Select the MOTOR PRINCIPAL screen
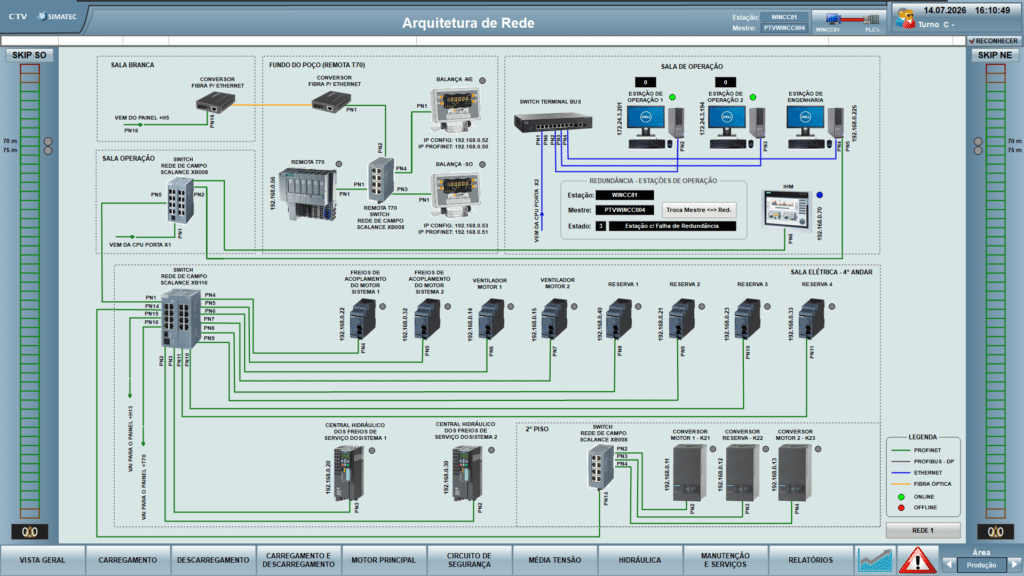Screen dimensions: 1024x576 click(x=383, y=560)
